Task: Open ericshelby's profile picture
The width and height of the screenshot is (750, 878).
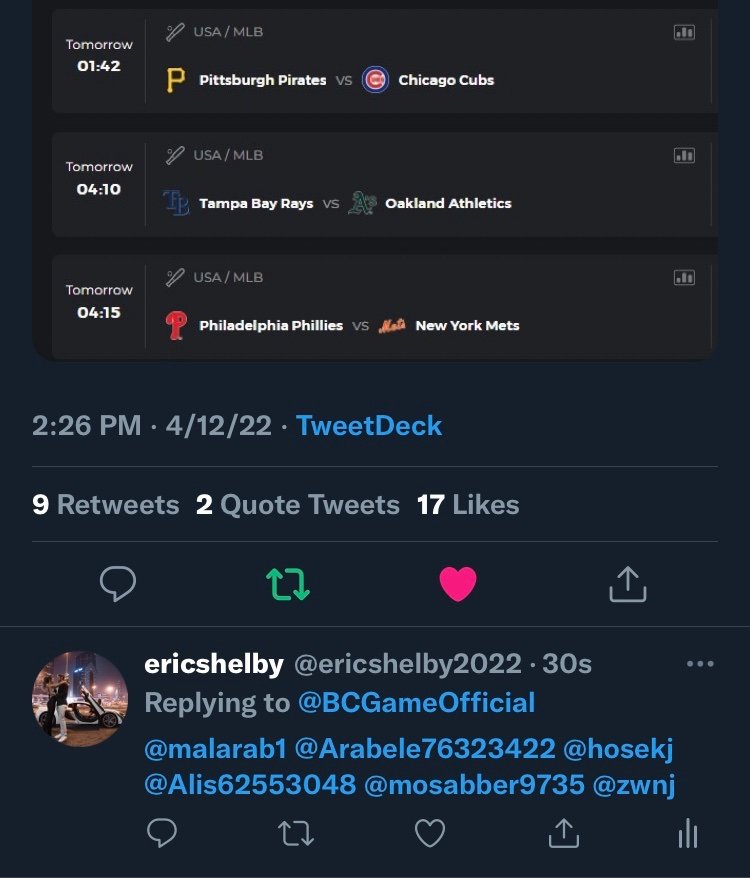Action: [x=80, y=696]
